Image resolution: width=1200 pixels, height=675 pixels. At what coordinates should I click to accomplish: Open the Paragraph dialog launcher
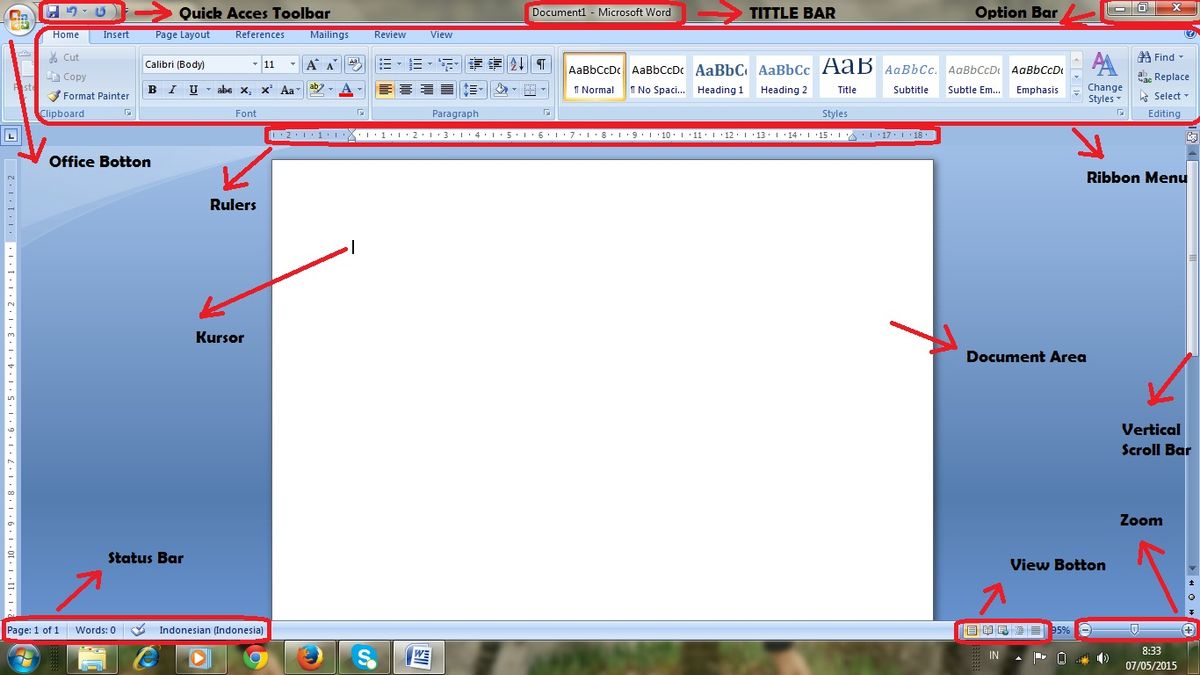(x=546, y=114)
